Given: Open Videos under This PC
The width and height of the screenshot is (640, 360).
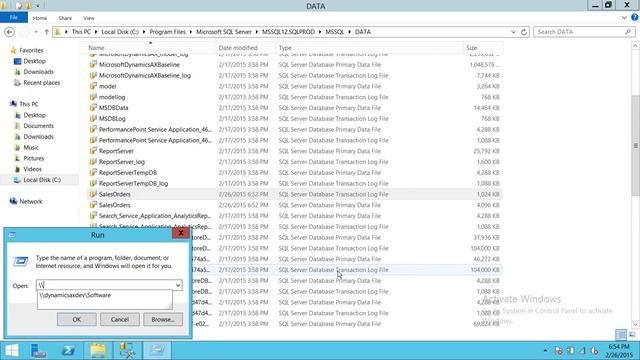Looking at the screenshot, I should 32,169.
